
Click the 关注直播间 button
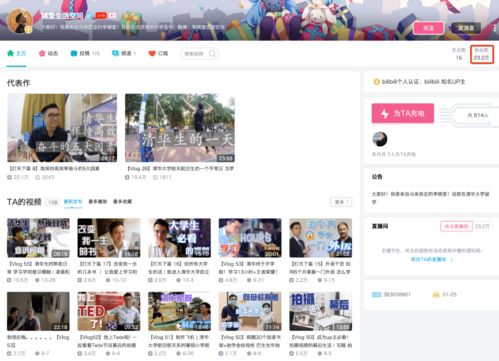[456, 226]
